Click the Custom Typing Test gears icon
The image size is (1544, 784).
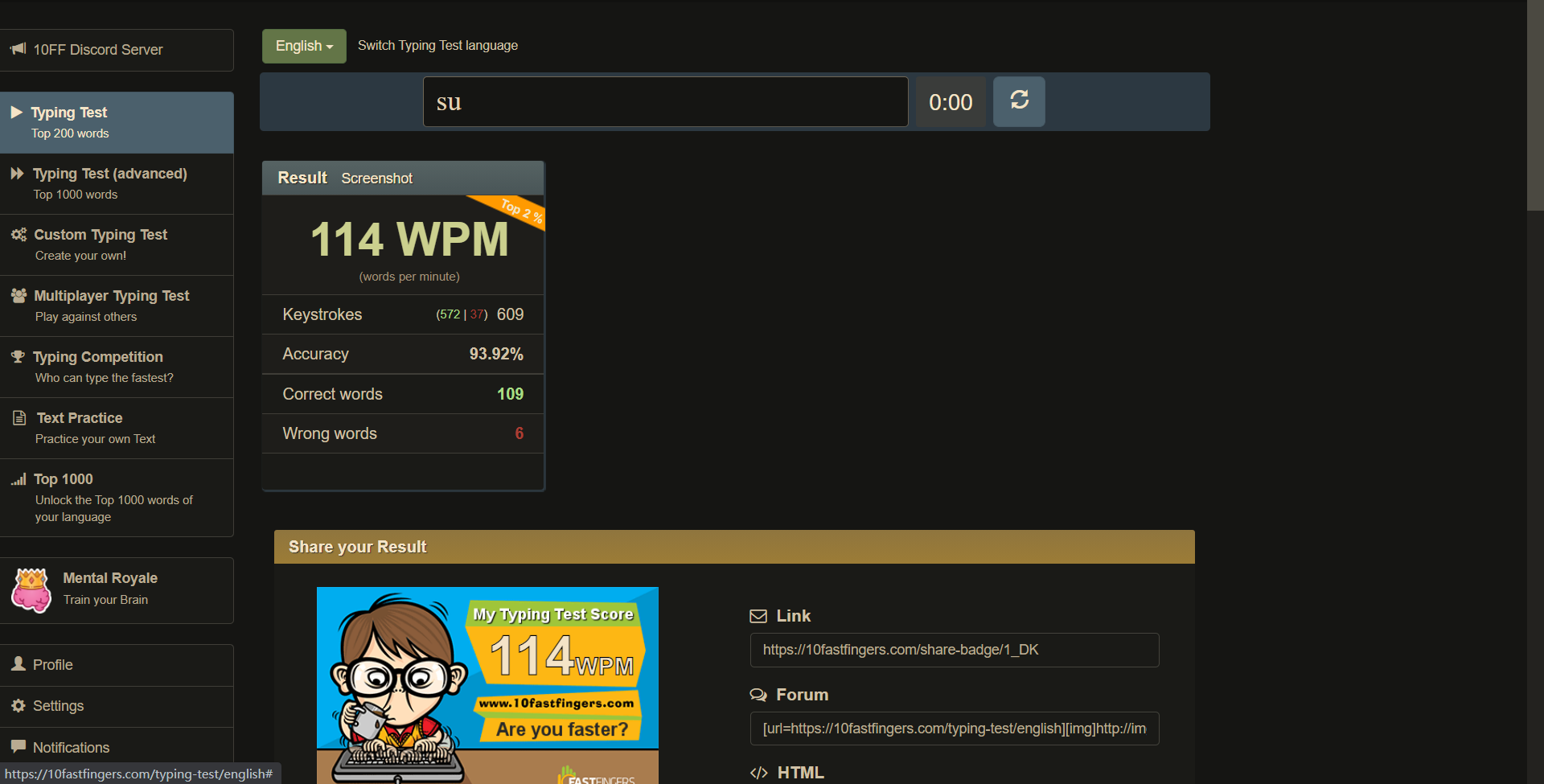coord(18,235)
